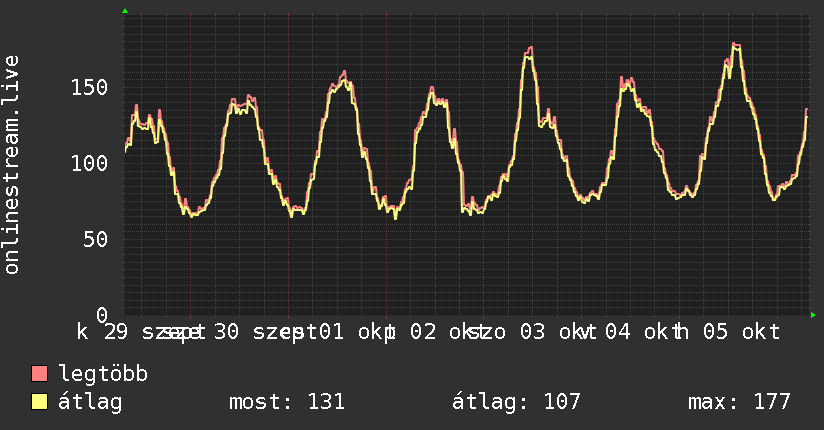Viewport: 824px width, 430px height.
Task: Click the legtöbb legend label
Action: click(103, 374)
